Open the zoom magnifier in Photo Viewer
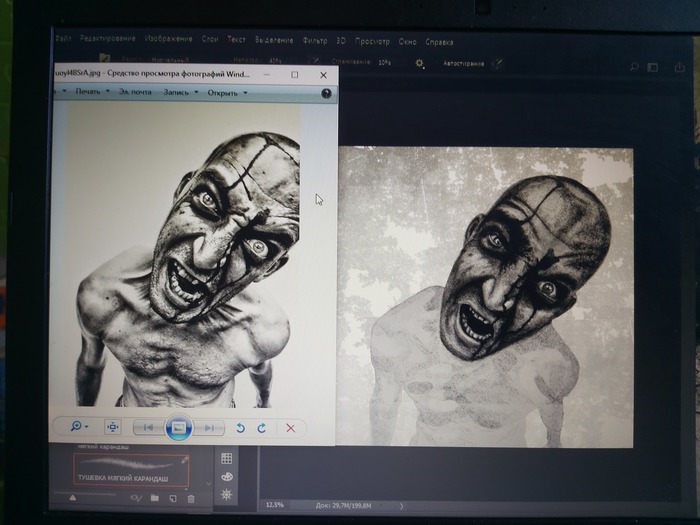The width and height of the screenshot is (700, 525). click(76, 427)
